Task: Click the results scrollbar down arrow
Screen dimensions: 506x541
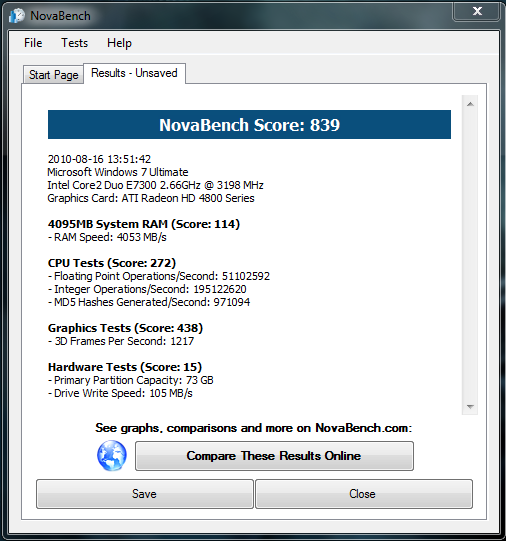Action: coord(470,406)
